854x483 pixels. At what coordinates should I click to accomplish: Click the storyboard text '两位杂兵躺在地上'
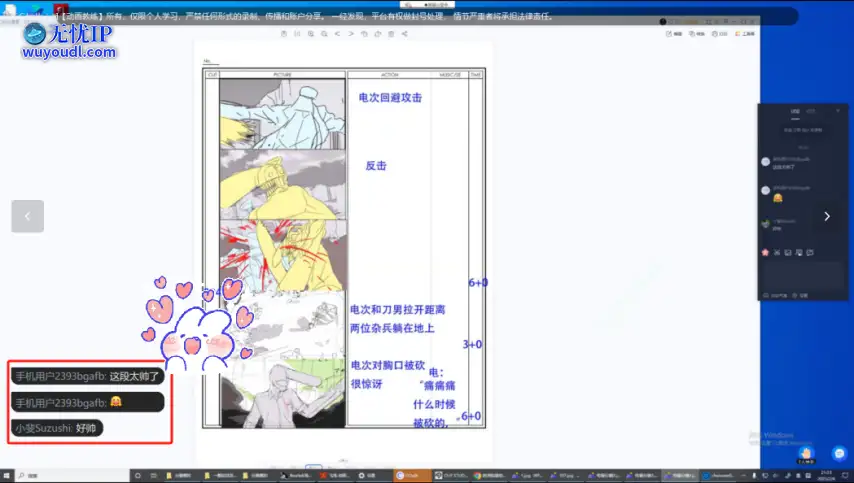[392, 328]
